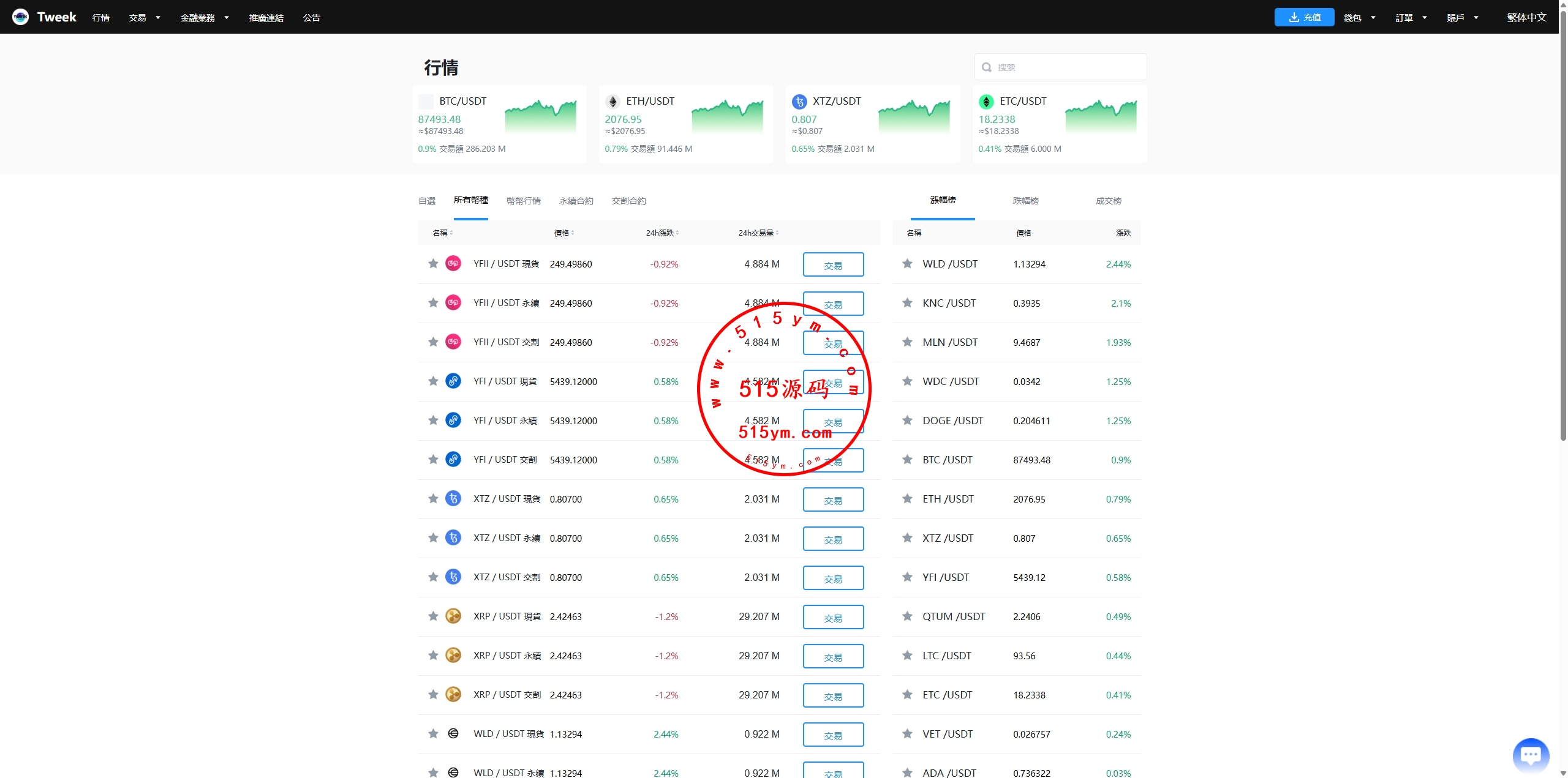The height and width of the screenshot is (778, 1568).
Task: Star the BTC /USDT row in gainers list
Action: click(907, 460)
